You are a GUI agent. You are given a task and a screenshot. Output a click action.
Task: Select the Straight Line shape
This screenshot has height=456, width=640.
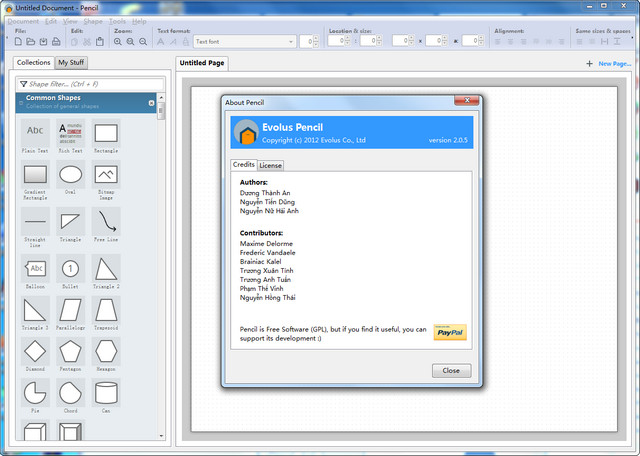point(35,227)
